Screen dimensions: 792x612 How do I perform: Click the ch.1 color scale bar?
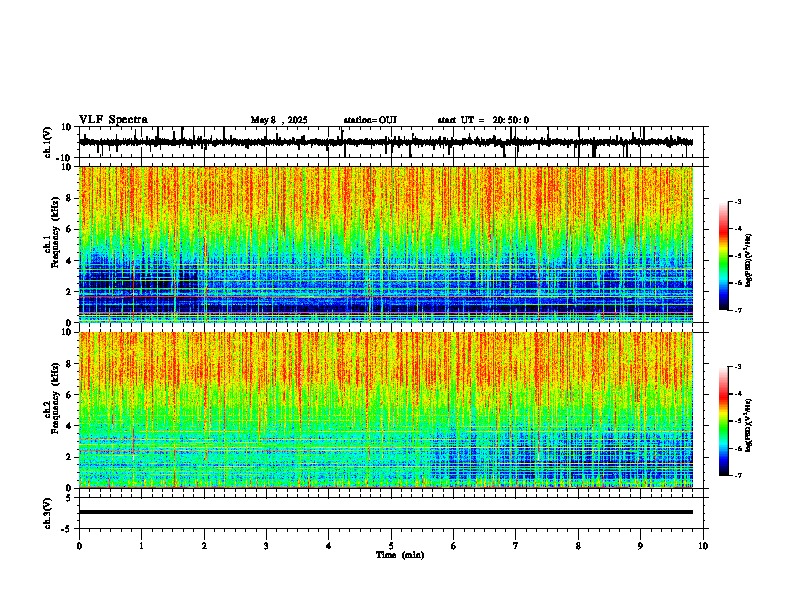coord(724,256)
